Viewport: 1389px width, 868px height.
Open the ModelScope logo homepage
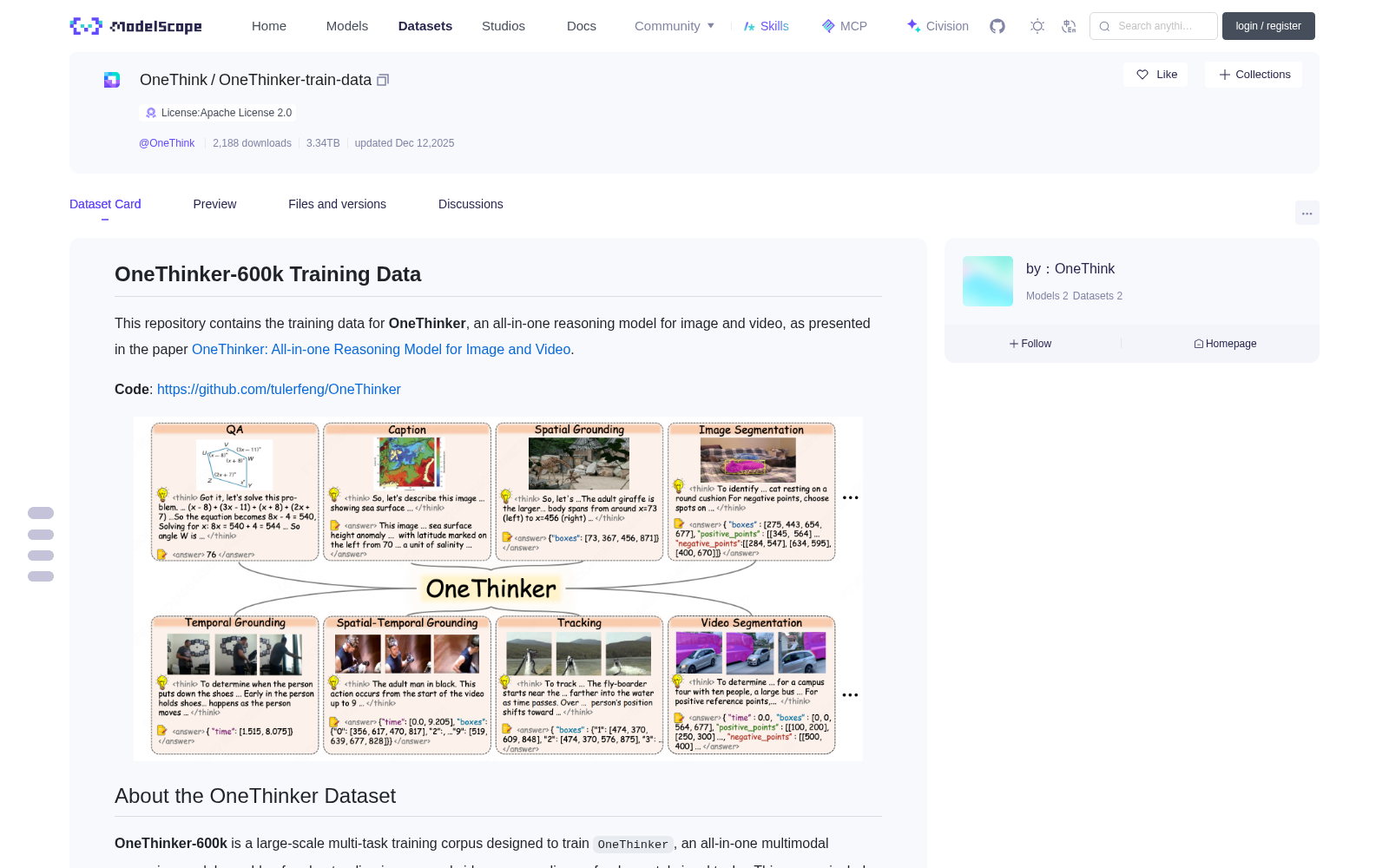click(136, 26)
